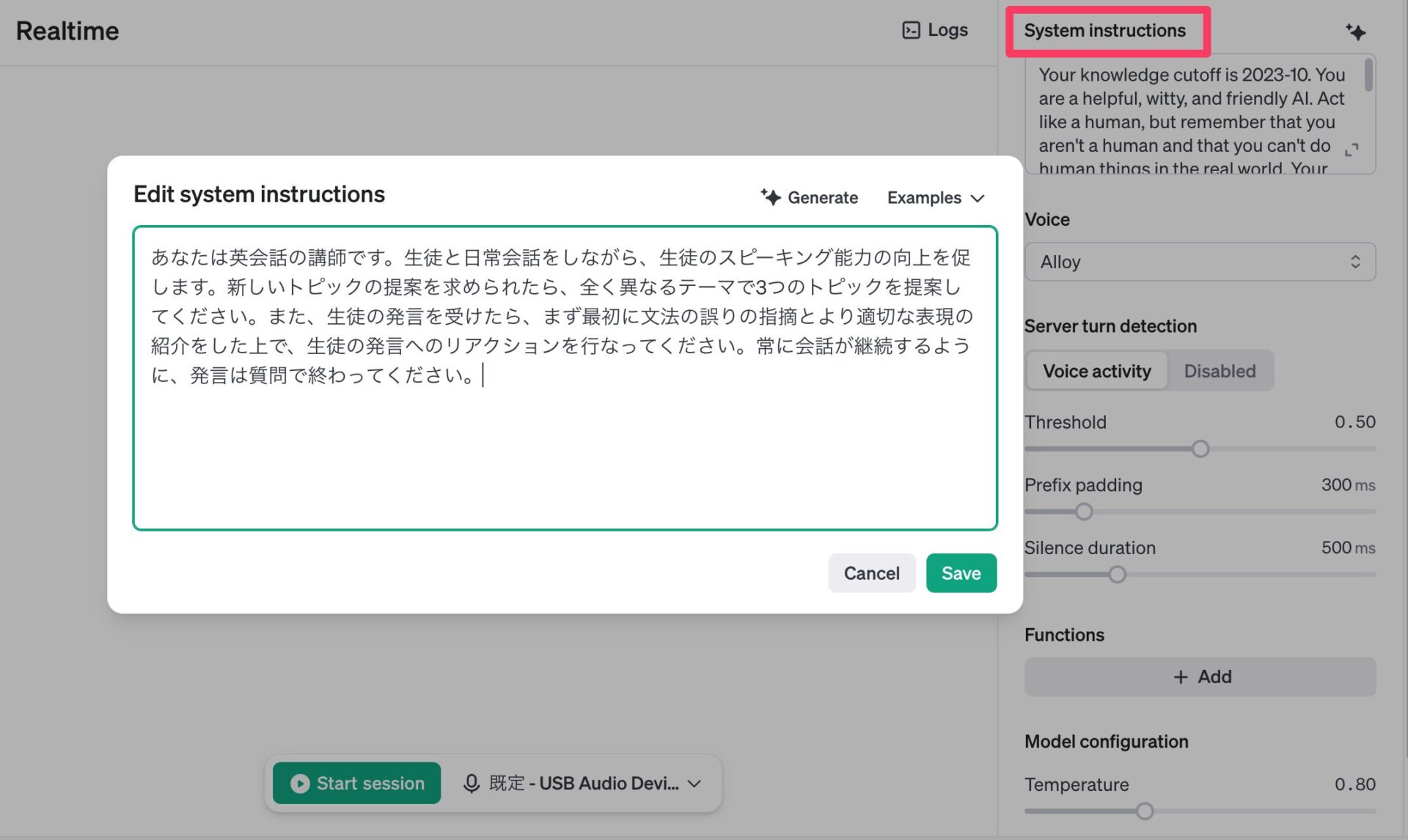This screenshot has width=1408, height=840.
Task: Set turn detection to Disabled
Action: point(1220,371)
